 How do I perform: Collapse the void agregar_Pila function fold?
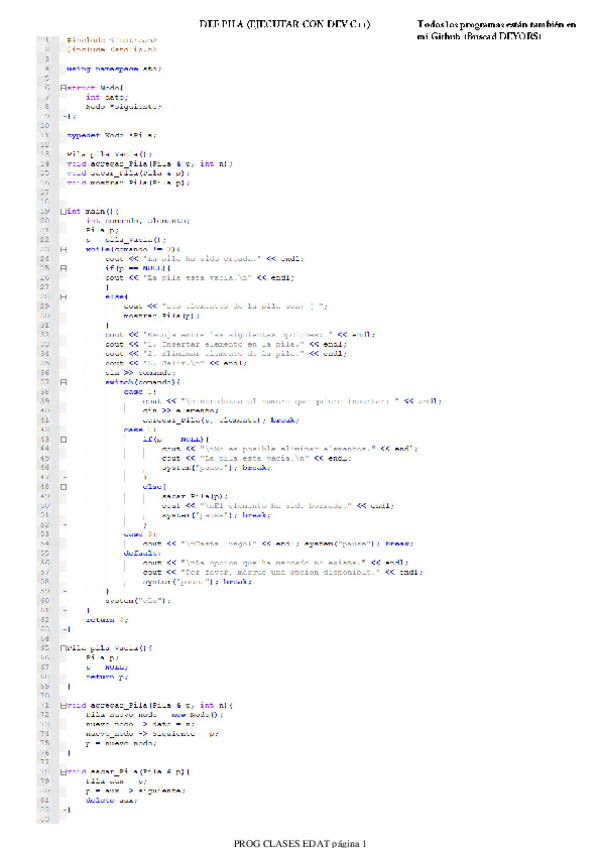click(x=64, y=705)
